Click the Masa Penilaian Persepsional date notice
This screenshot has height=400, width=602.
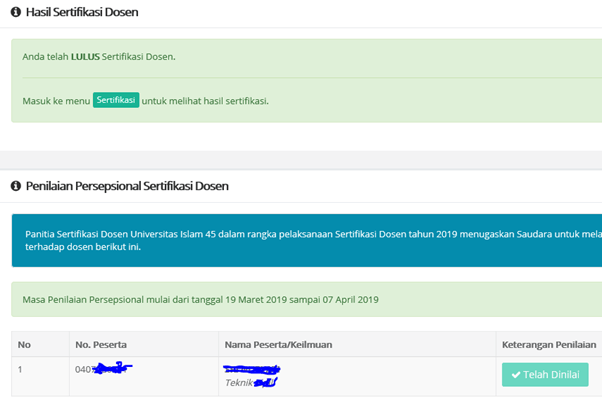point(200,299)
